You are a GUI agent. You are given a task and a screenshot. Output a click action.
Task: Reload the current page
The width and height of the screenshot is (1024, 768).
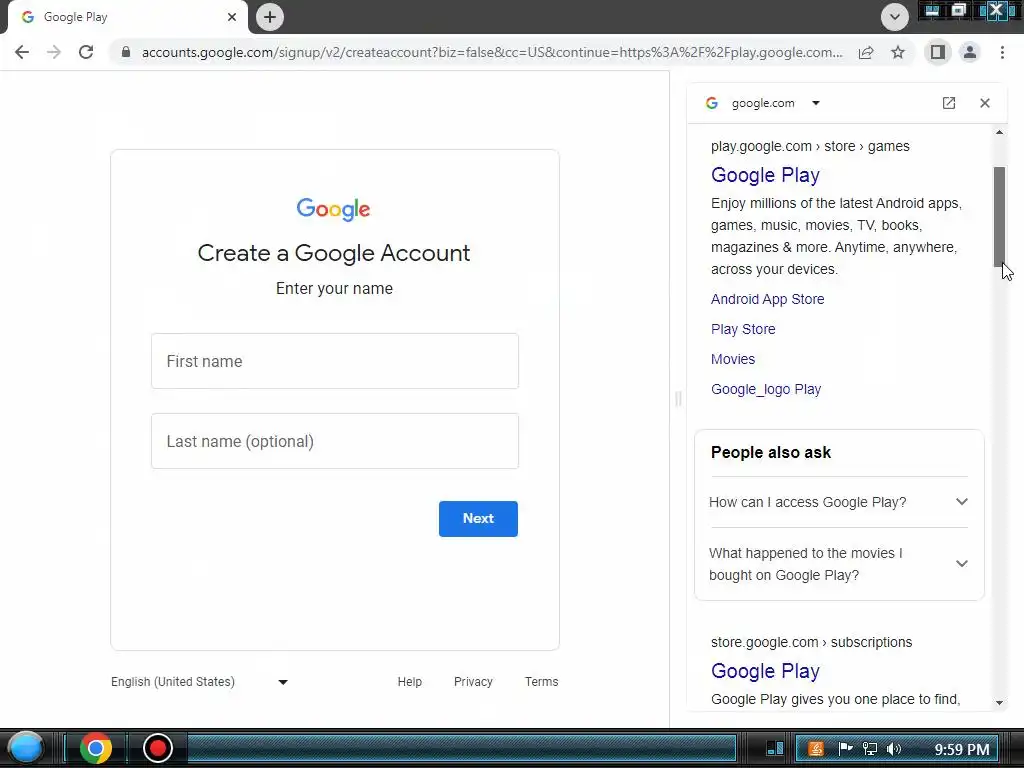86,52
